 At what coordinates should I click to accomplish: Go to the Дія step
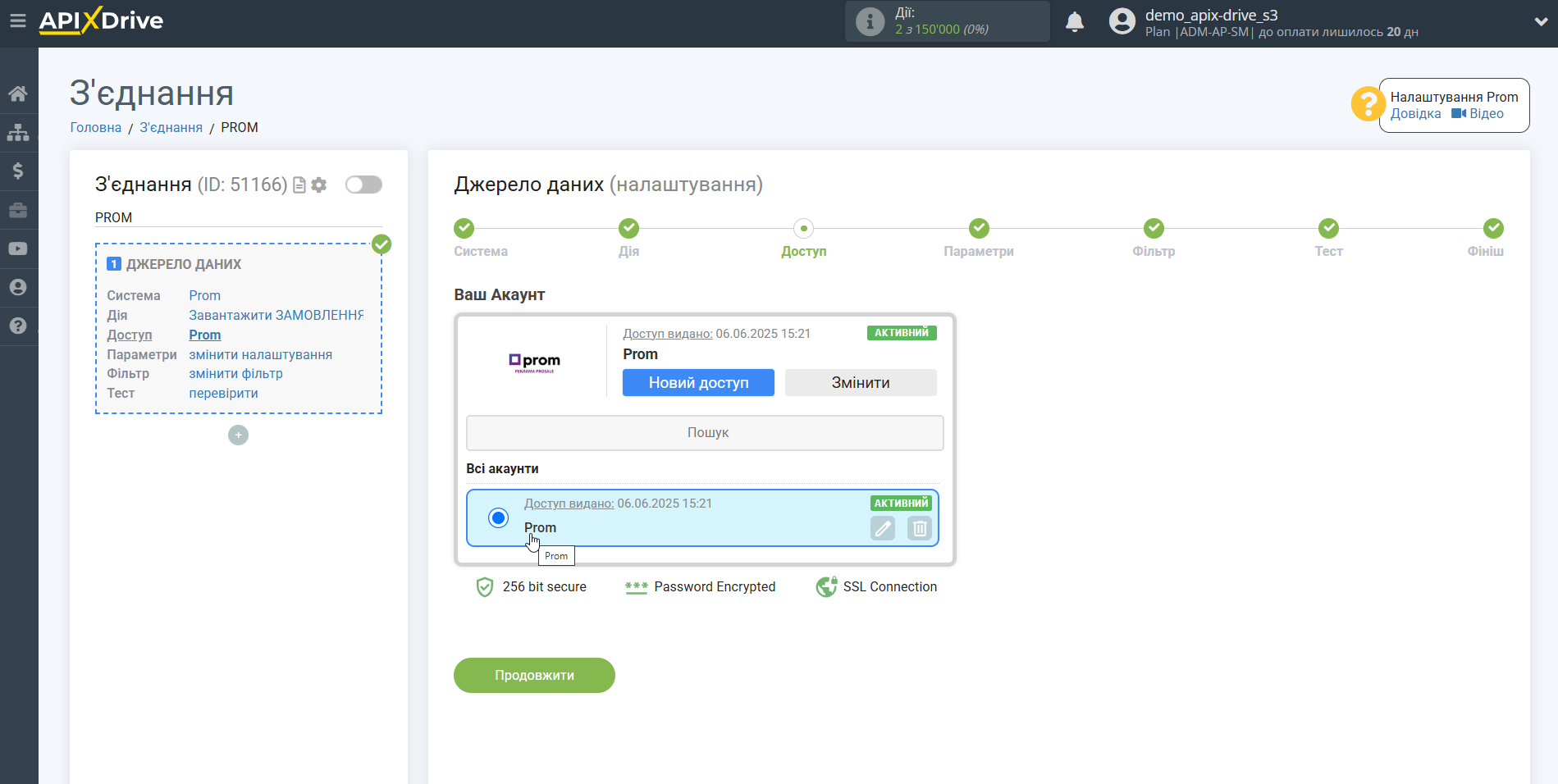point(629,228)
